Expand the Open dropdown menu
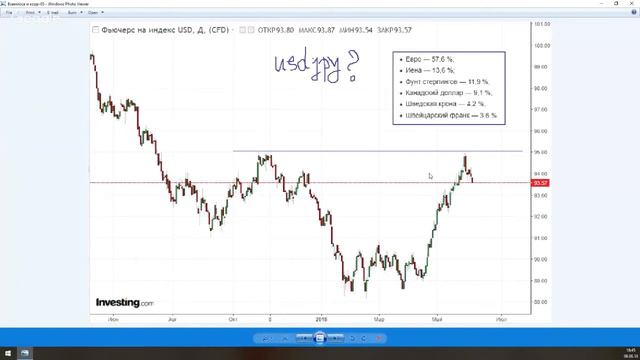Screen dimensions: 640x360 [96, 13]
